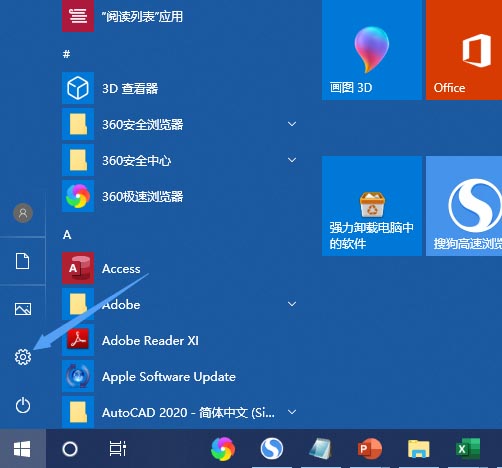Screen dimensions: 502x468
Task: Open the 搜狗高速浏览器 tile
Action: click(464, 206)
